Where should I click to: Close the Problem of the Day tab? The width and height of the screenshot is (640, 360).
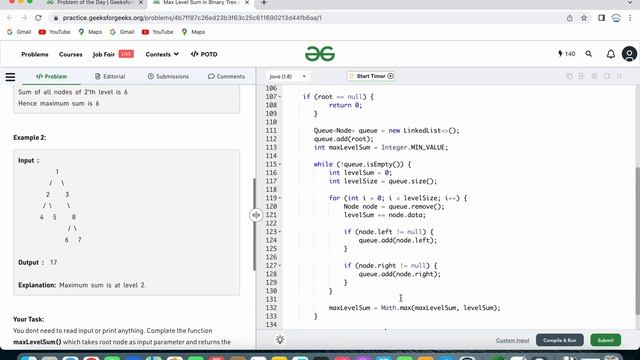[x=141, y=2]
